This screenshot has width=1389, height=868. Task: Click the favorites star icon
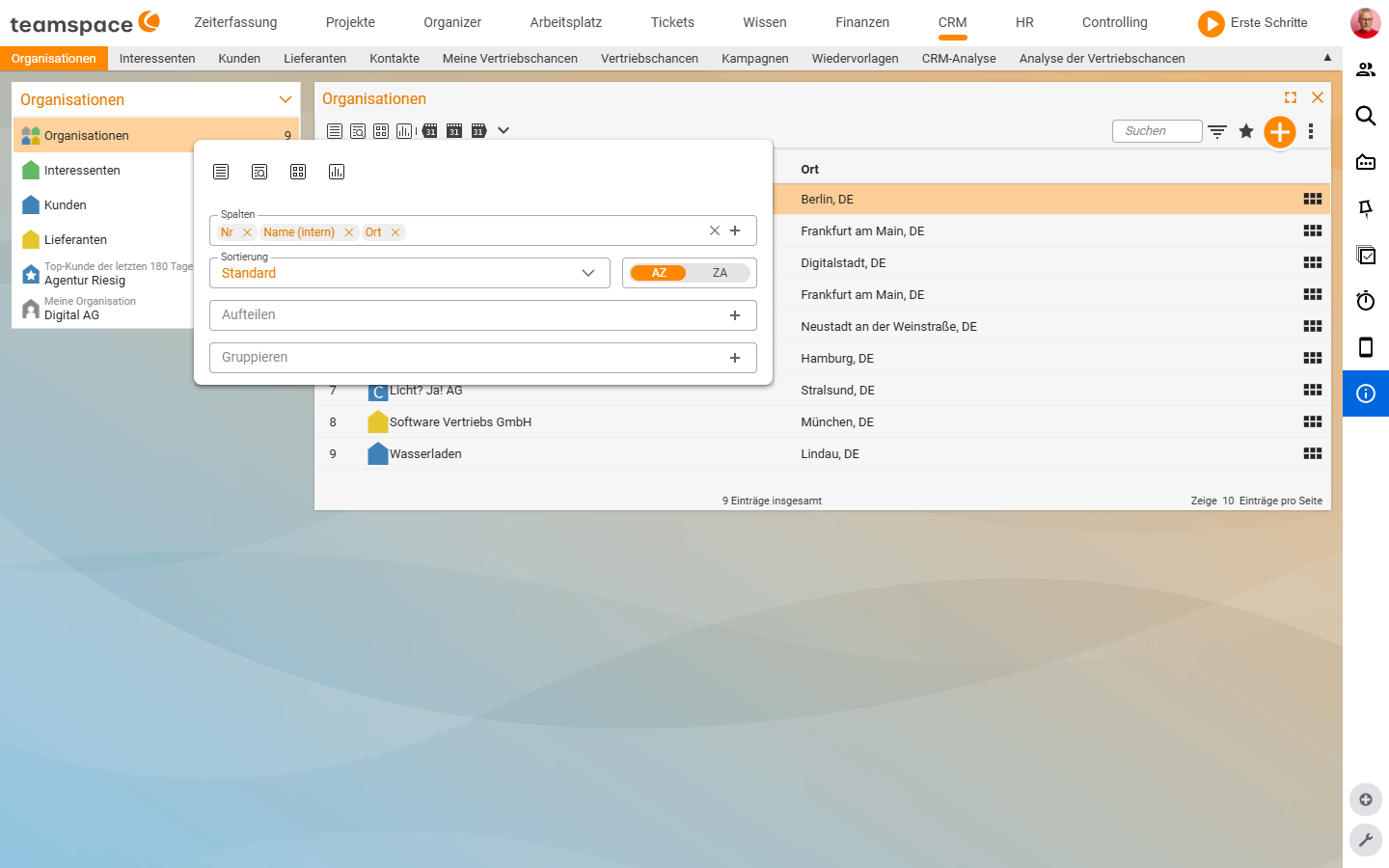coord(1246,131)
